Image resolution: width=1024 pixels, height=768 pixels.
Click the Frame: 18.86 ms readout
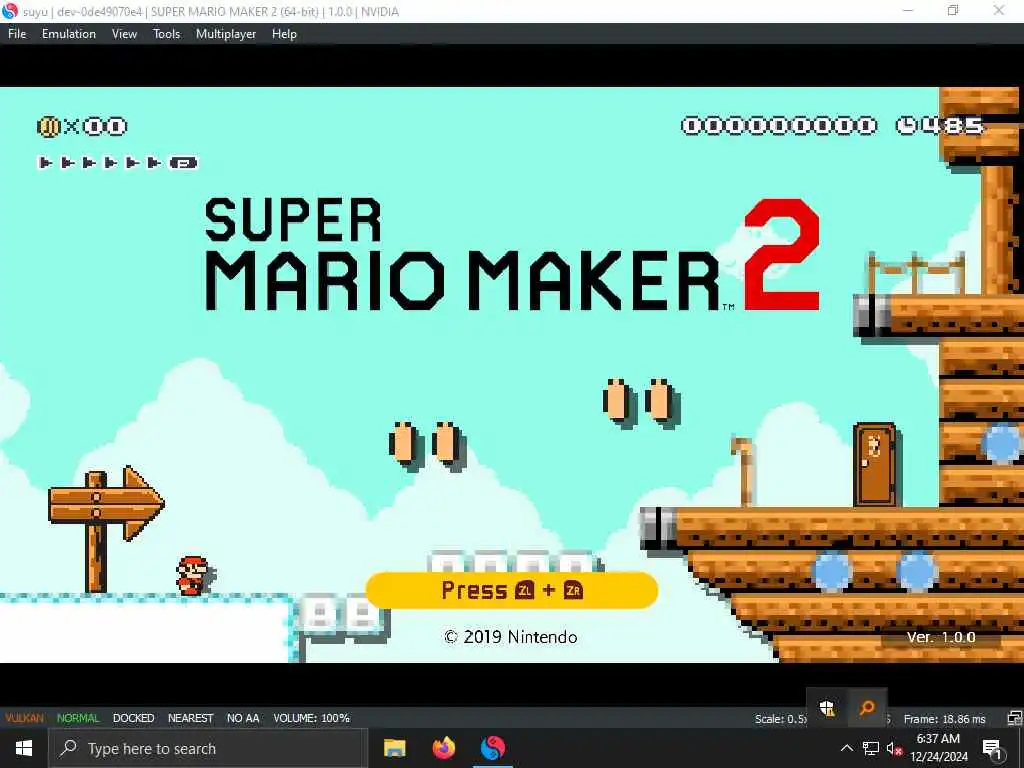point(944,718)
